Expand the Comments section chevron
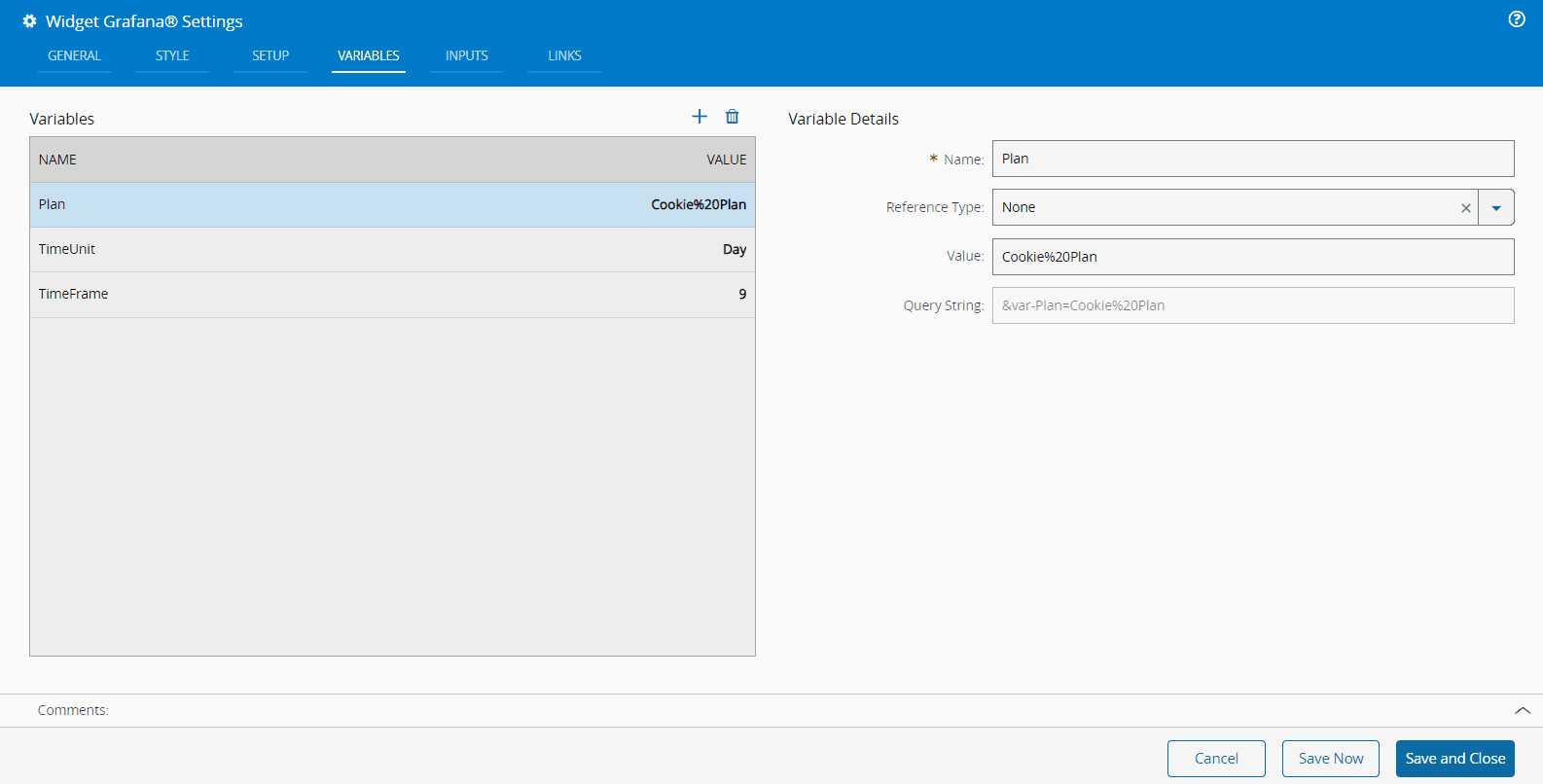Image resolution: width=1543 pixels, height=784 pixels. 1523,711
